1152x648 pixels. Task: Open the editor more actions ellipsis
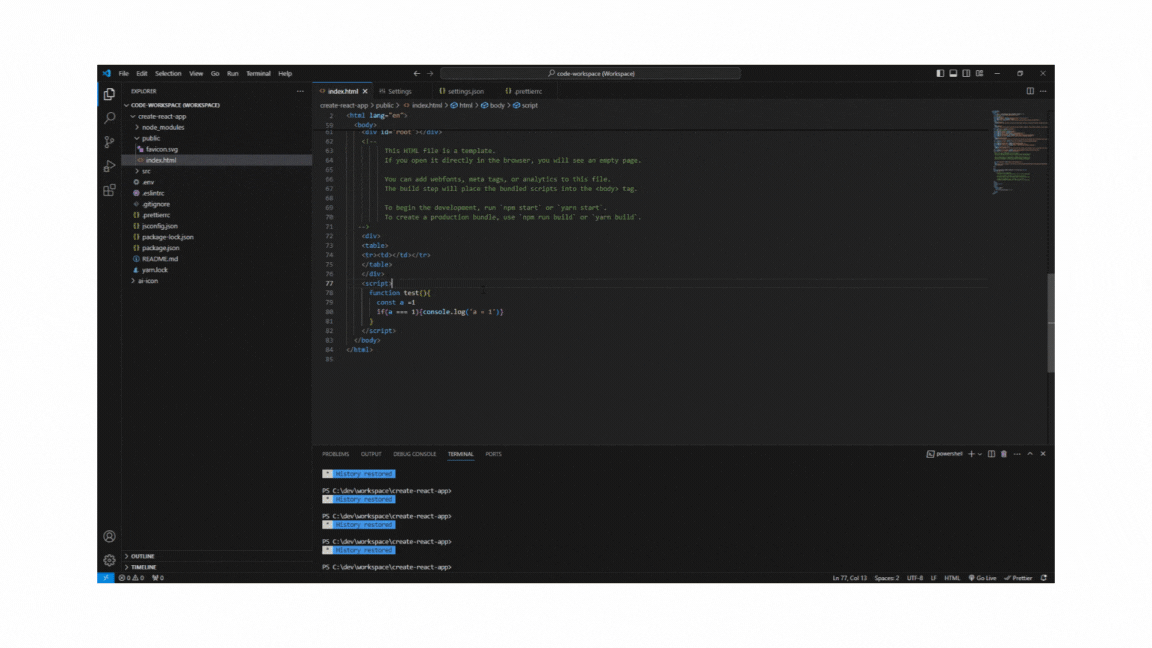tap(1043, 91)
